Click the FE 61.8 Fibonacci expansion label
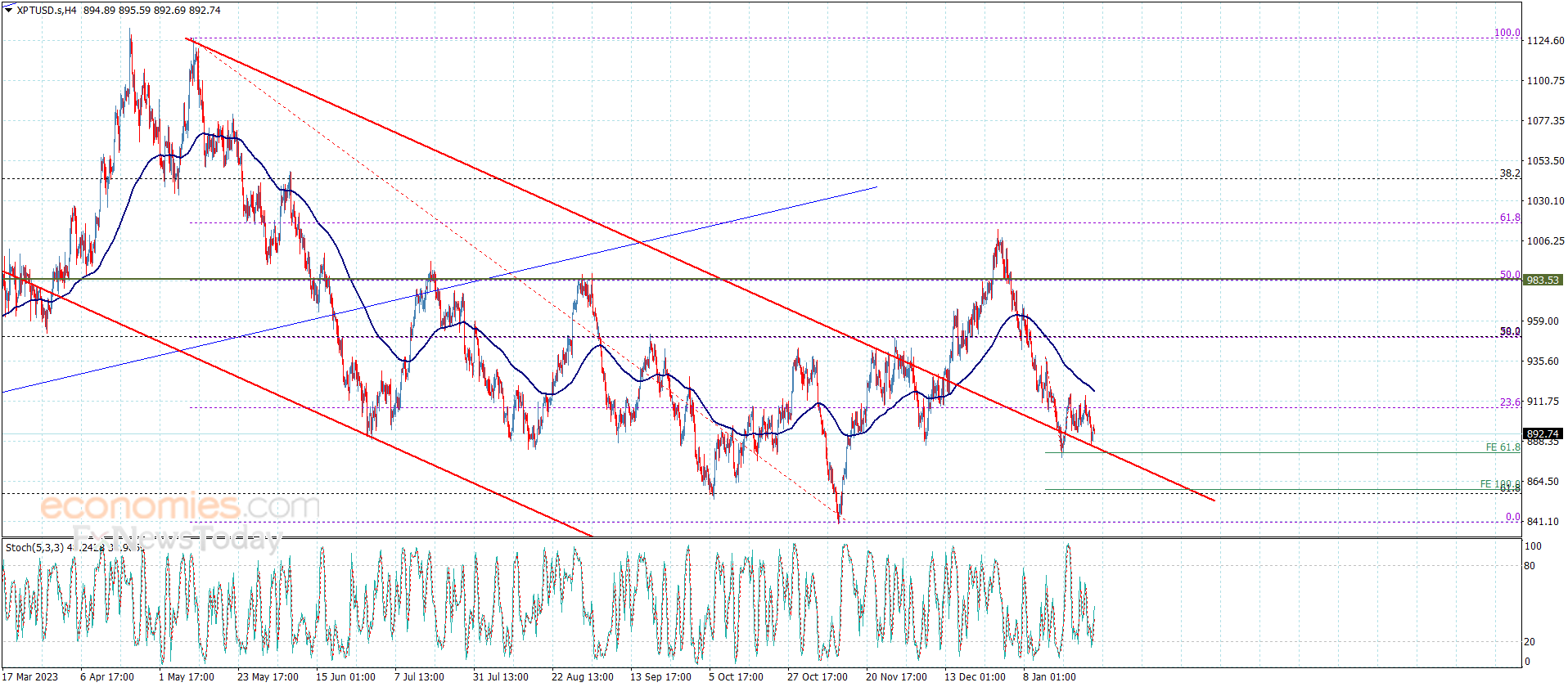Screen dimensions: 1568x687 click(x=1503, y=447)
